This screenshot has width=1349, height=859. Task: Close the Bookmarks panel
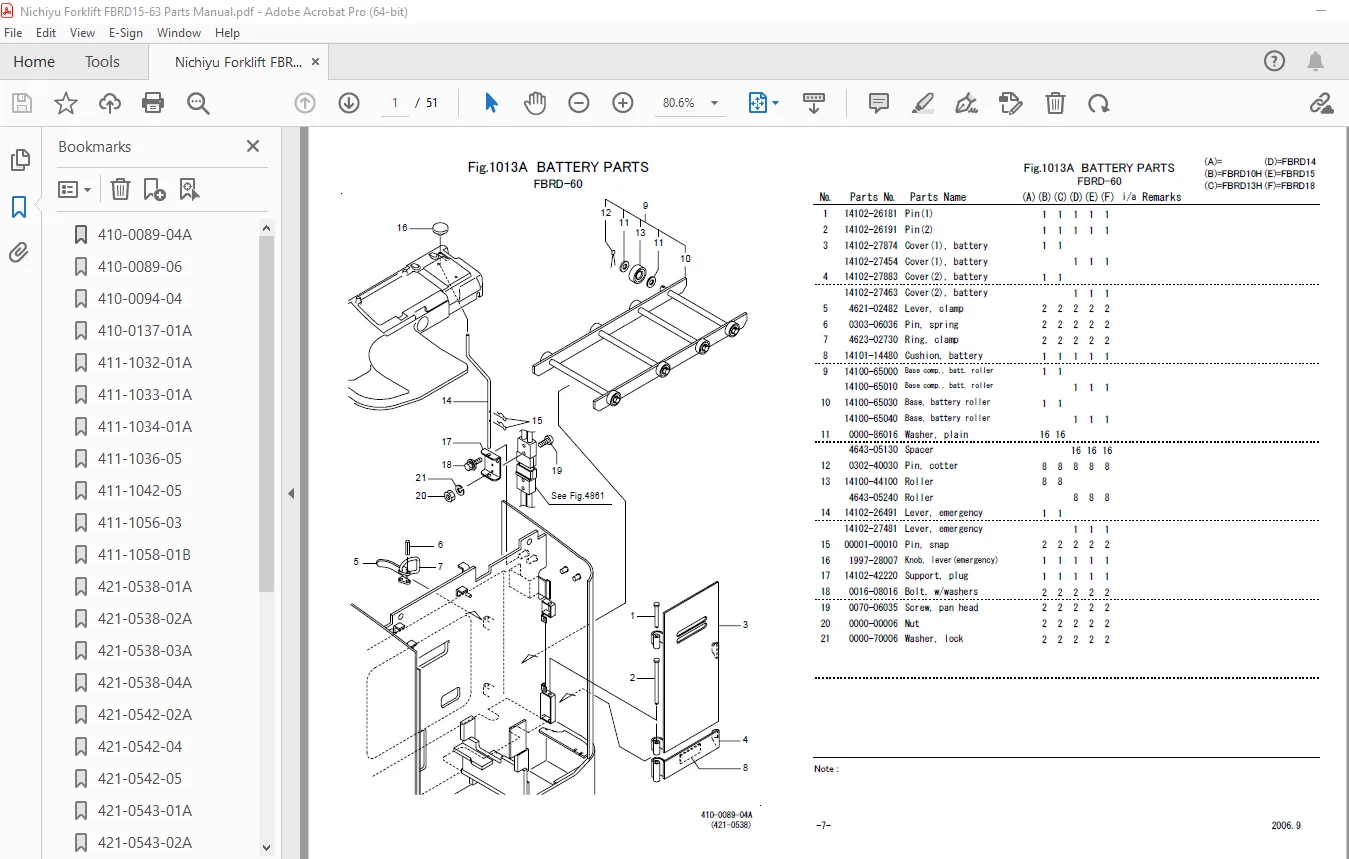click(253, 146)
